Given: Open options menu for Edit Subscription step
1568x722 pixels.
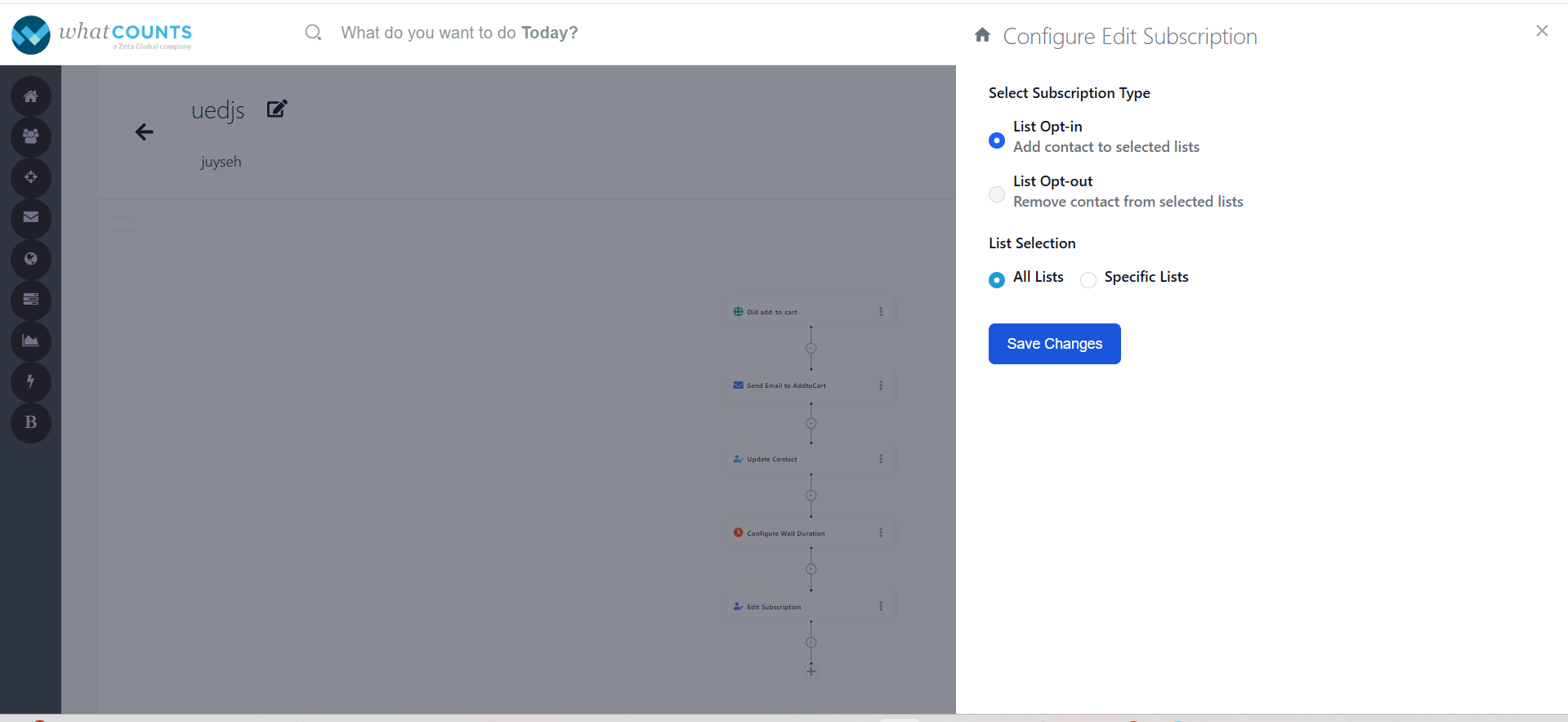Looking at the screenshot, I should (x=881, y=607).
